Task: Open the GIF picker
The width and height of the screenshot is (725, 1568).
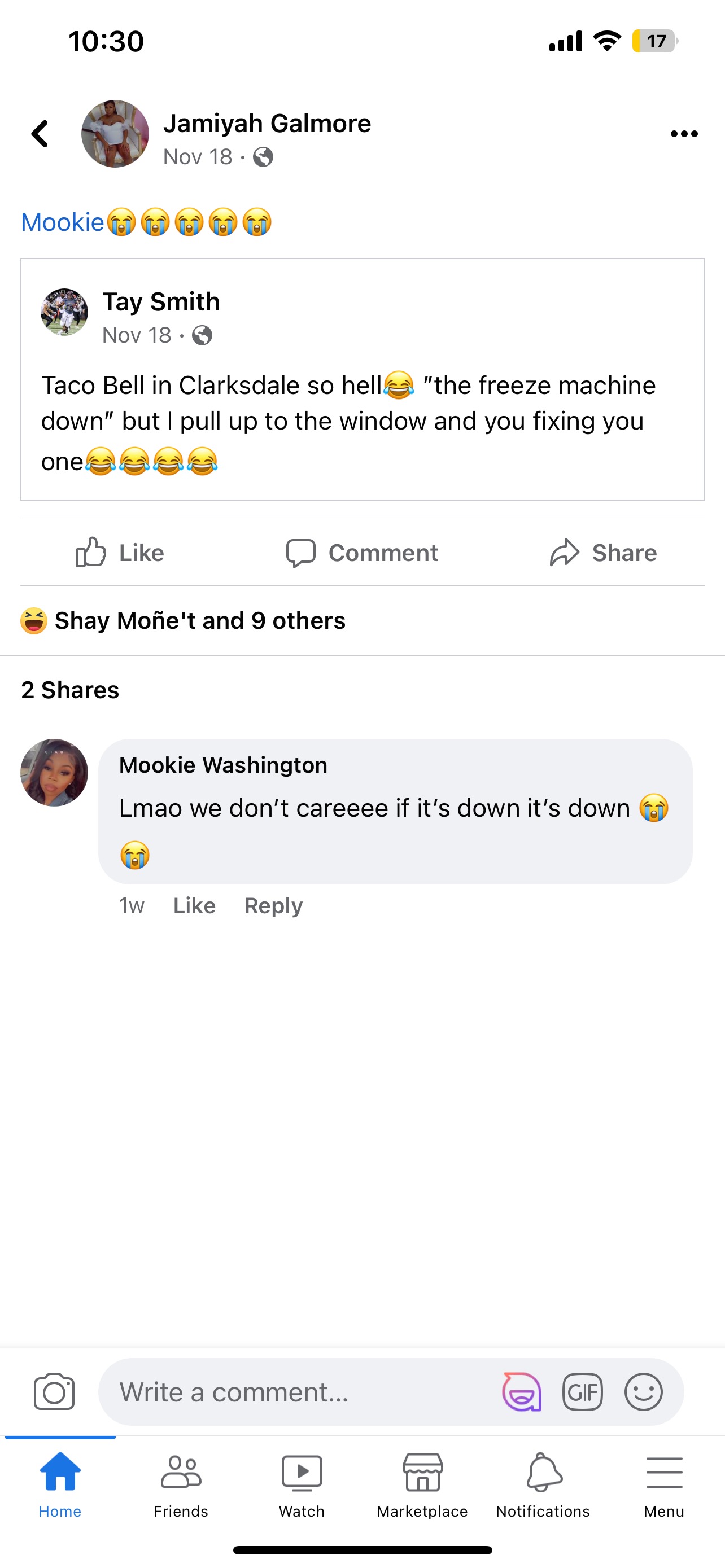Action: 583,1391
